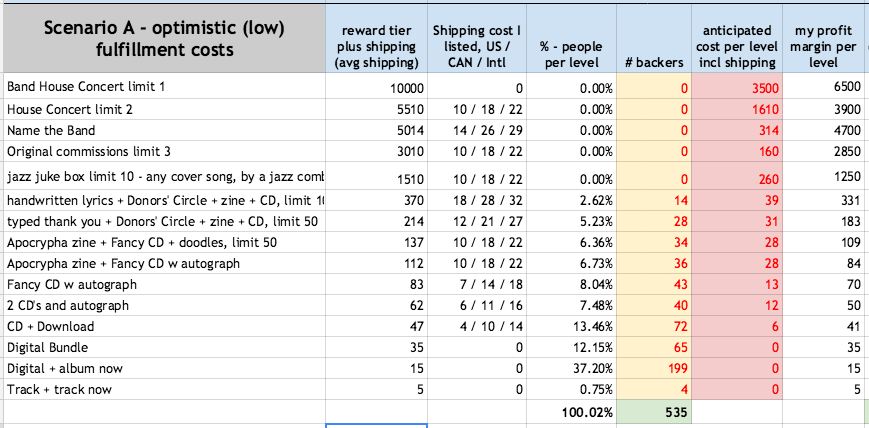Click the reward tier value 10000

point(376,88)
